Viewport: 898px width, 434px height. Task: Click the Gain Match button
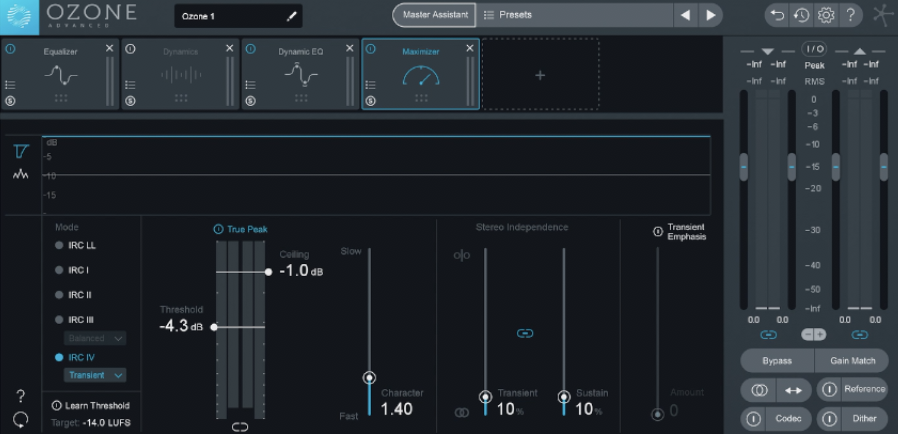852,361
